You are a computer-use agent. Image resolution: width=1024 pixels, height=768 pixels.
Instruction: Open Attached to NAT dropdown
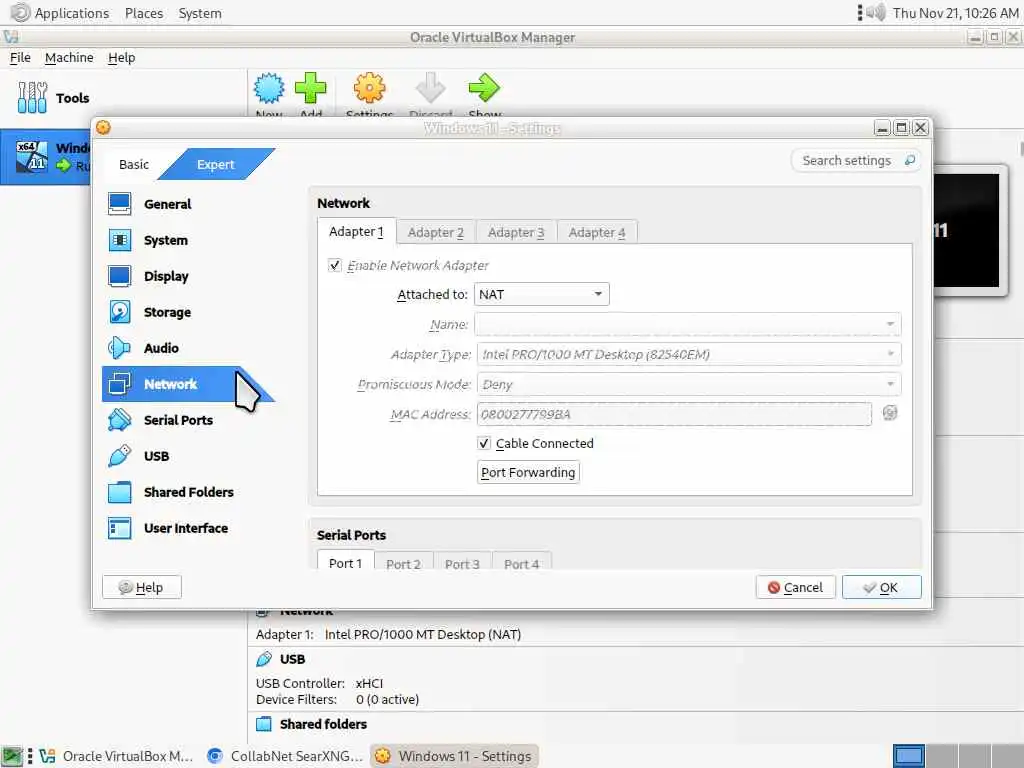click(541, 295)
